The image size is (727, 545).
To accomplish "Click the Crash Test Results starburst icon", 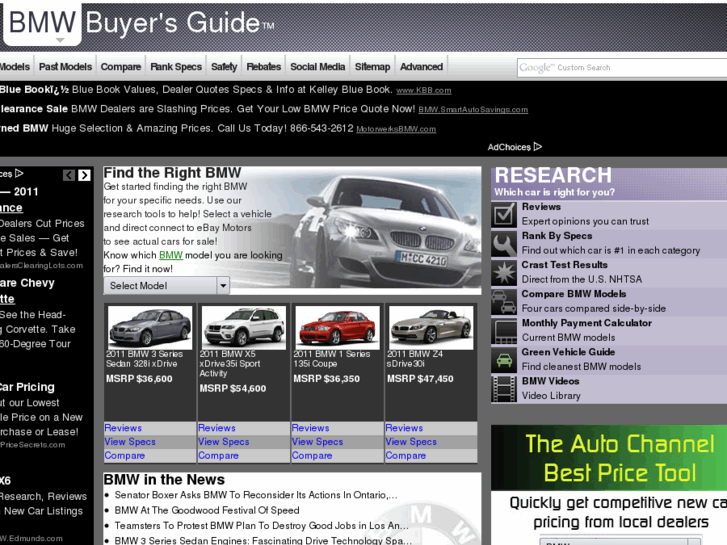I will pos(504,273).
